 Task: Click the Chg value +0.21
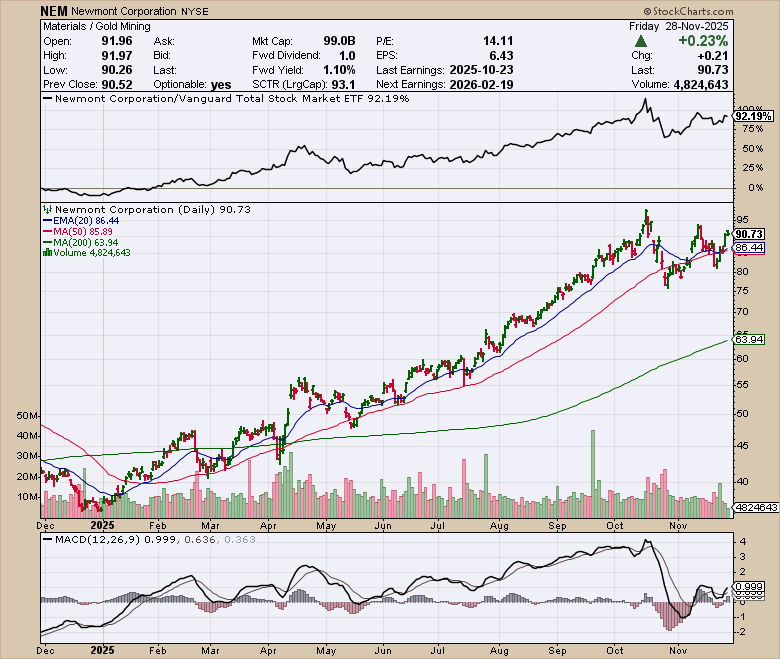pos(714,55)
